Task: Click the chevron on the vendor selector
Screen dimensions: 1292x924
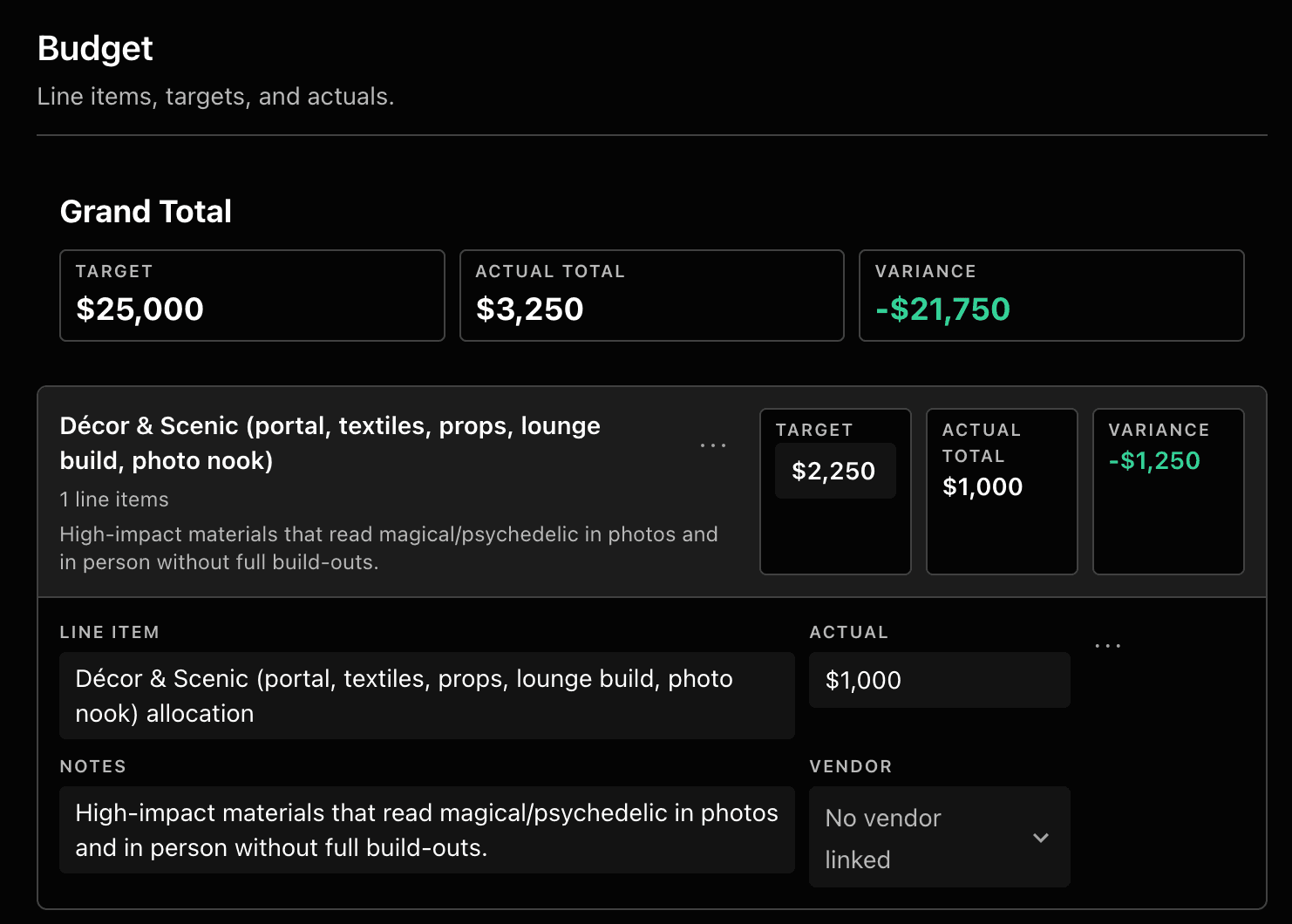Action: [x=1039, y=837]
